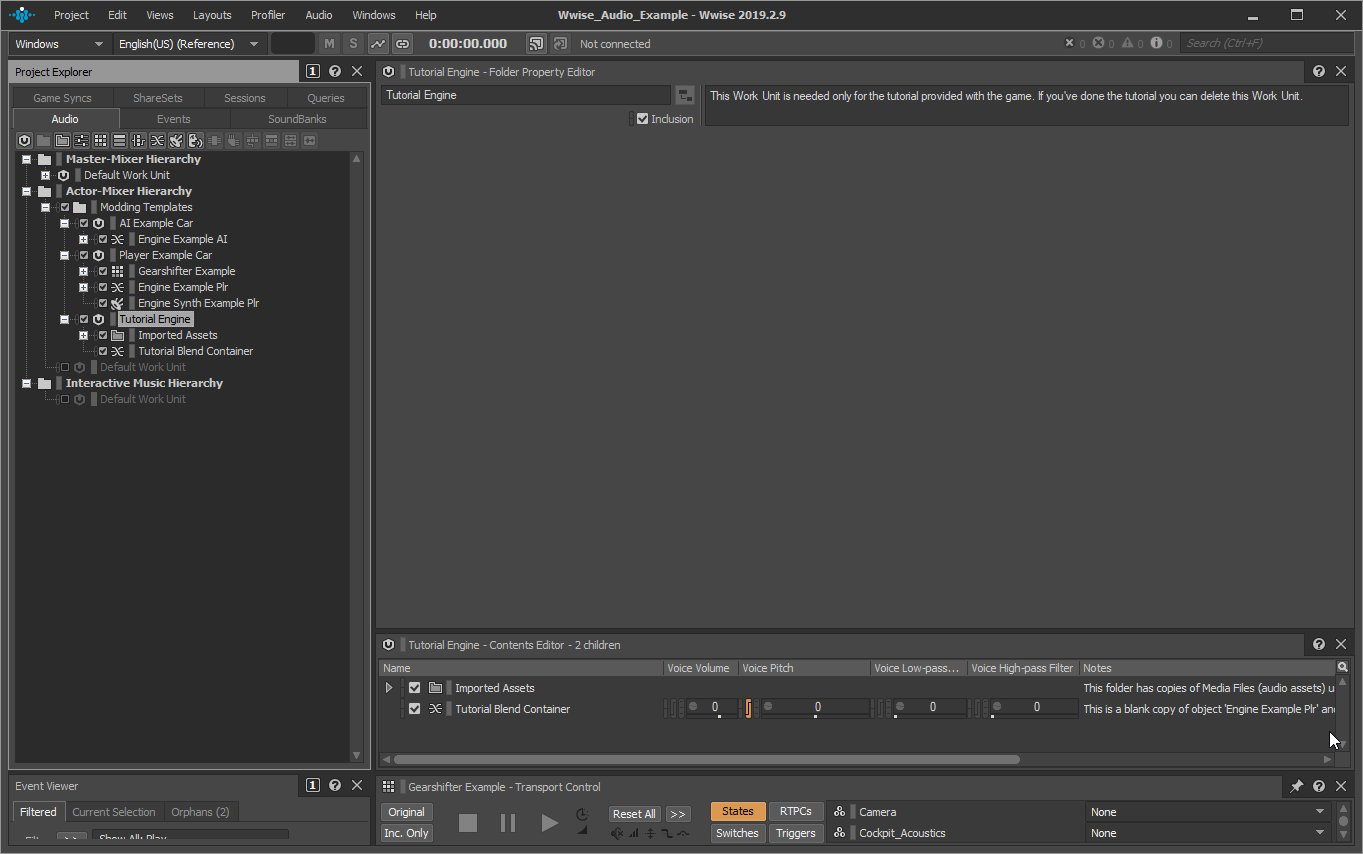The height and width of the screenshot is (854, 1363).
Task: Pause playback in Transport Control
Action: click(508, 822)
